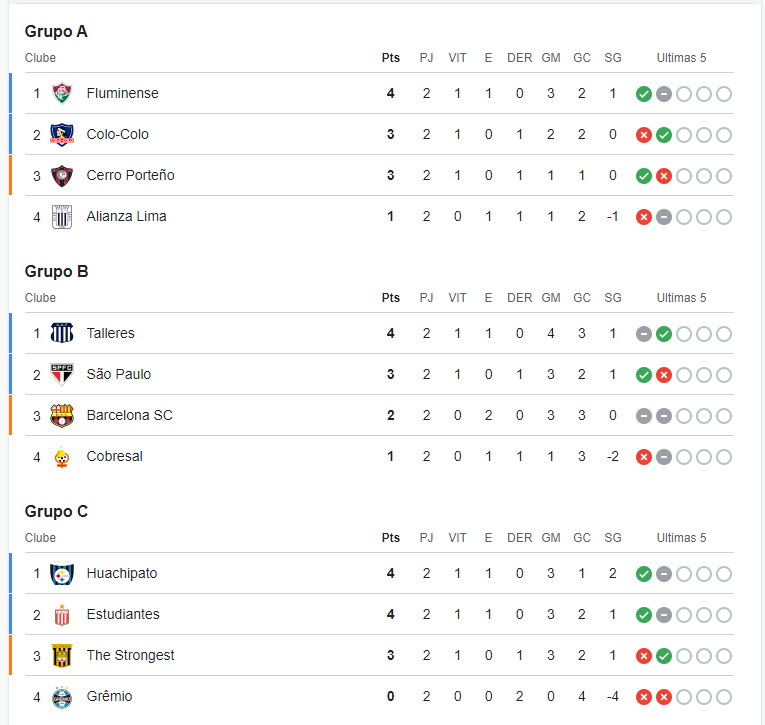Click the Barcelona SC club crest
Image resolution: width=765 pixels, height=725 pixels.
coord(62,416)
